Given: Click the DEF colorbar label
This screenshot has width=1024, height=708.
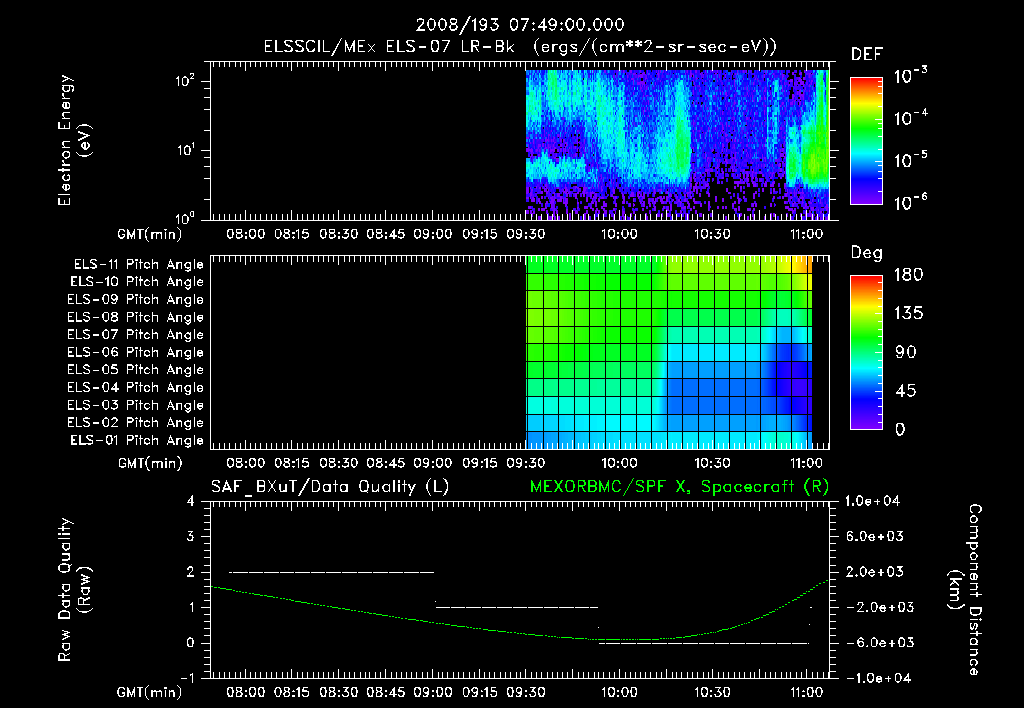Looking at the screenshot, I should point(867,55).
